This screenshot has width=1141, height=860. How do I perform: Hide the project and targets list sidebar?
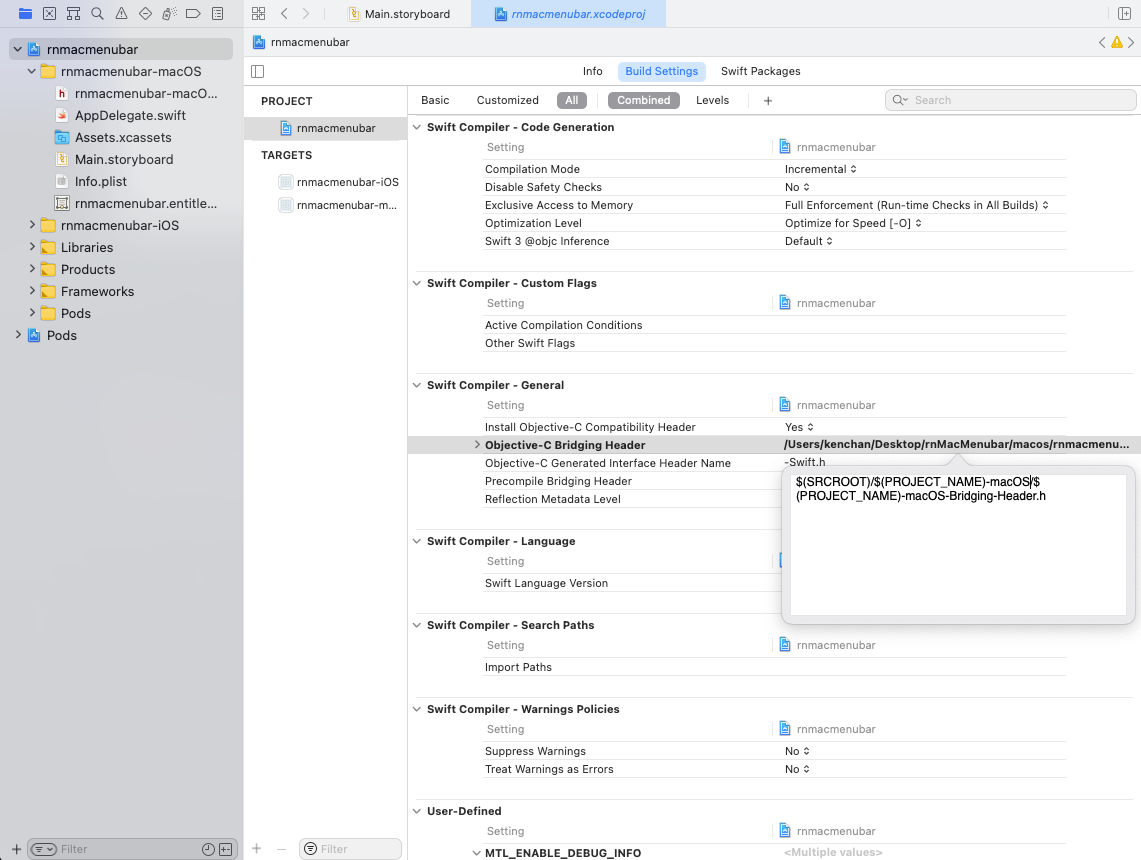[258, 71]
